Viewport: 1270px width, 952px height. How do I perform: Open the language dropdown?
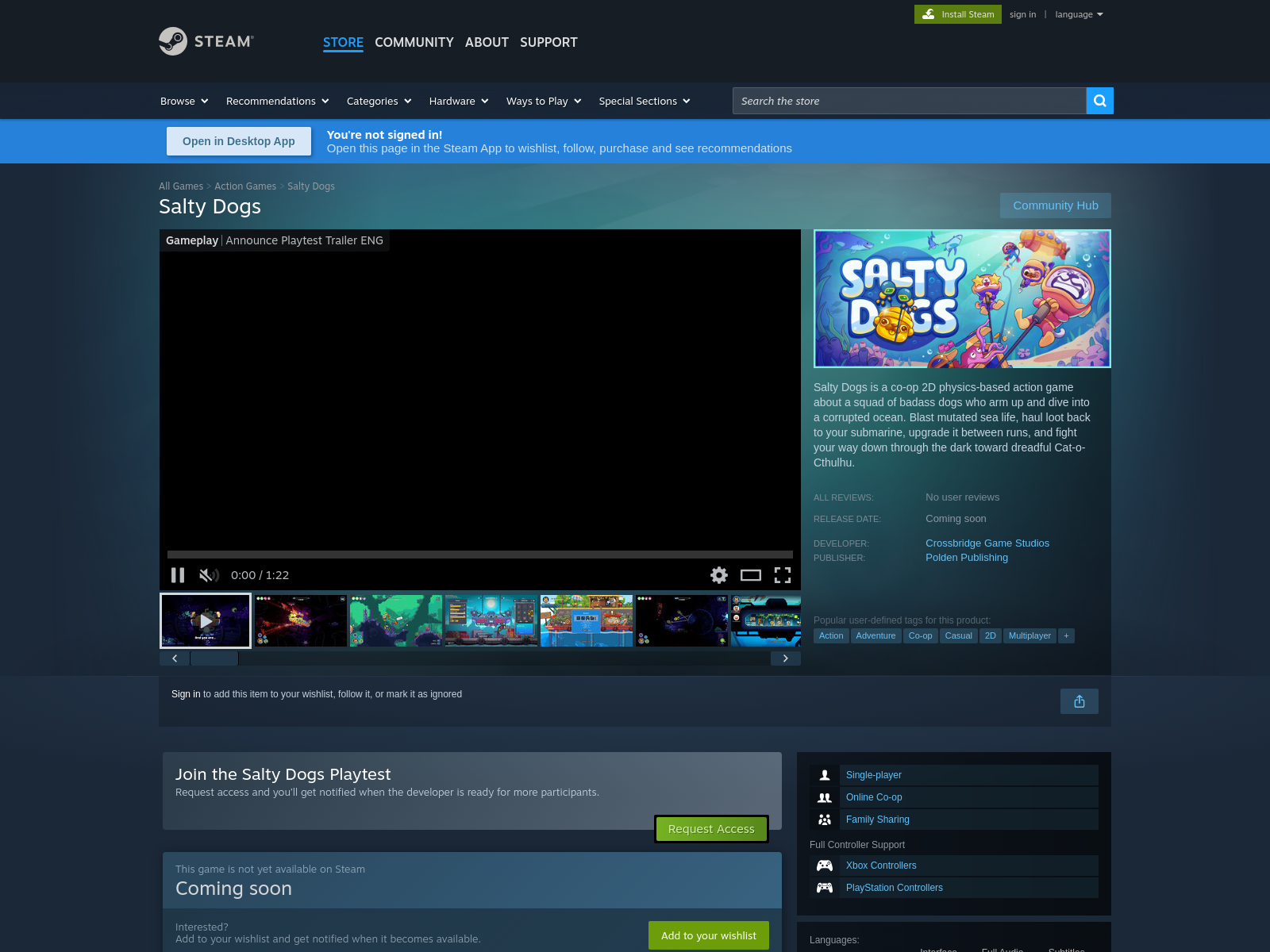click(1079, 14)
